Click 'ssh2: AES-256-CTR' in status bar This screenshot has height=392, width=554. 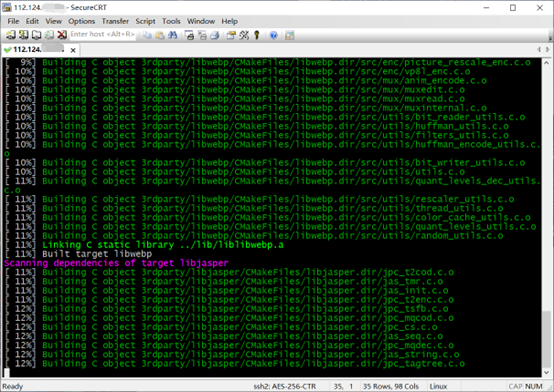(x=285, y=386)
